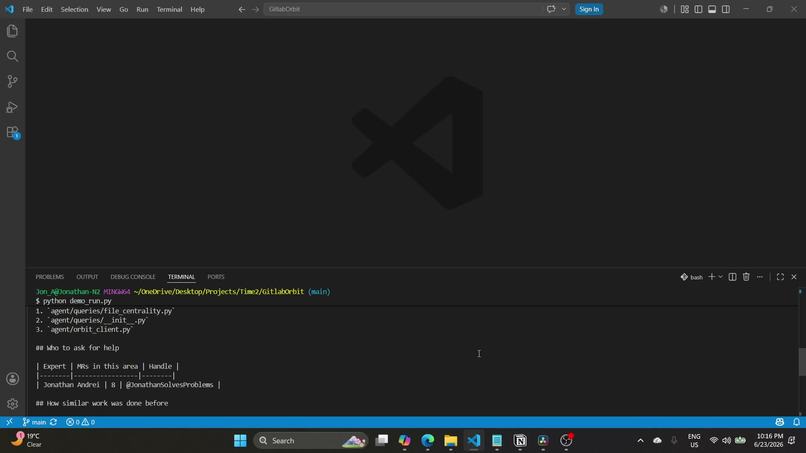Screen dimensions: 806x453
Task: Open the Run menu
Action: 142,9
